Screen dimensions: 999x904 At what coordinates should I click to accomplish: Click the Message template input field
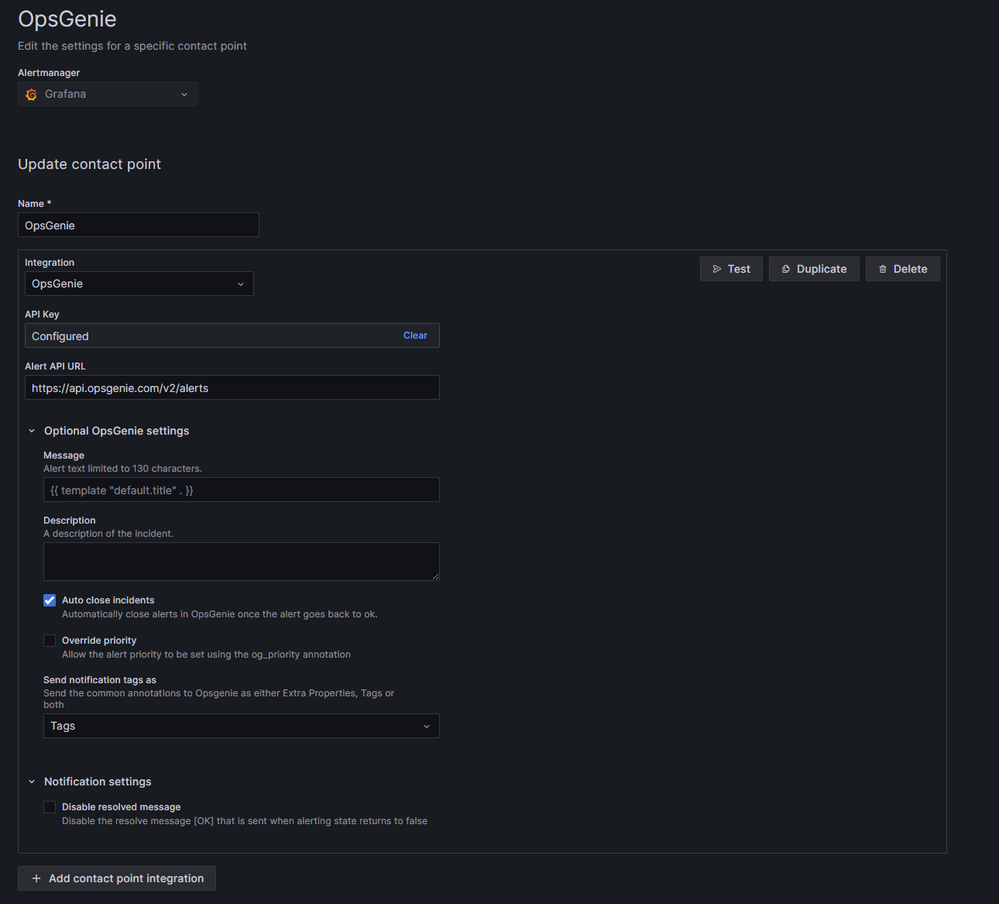pos(241,490)
